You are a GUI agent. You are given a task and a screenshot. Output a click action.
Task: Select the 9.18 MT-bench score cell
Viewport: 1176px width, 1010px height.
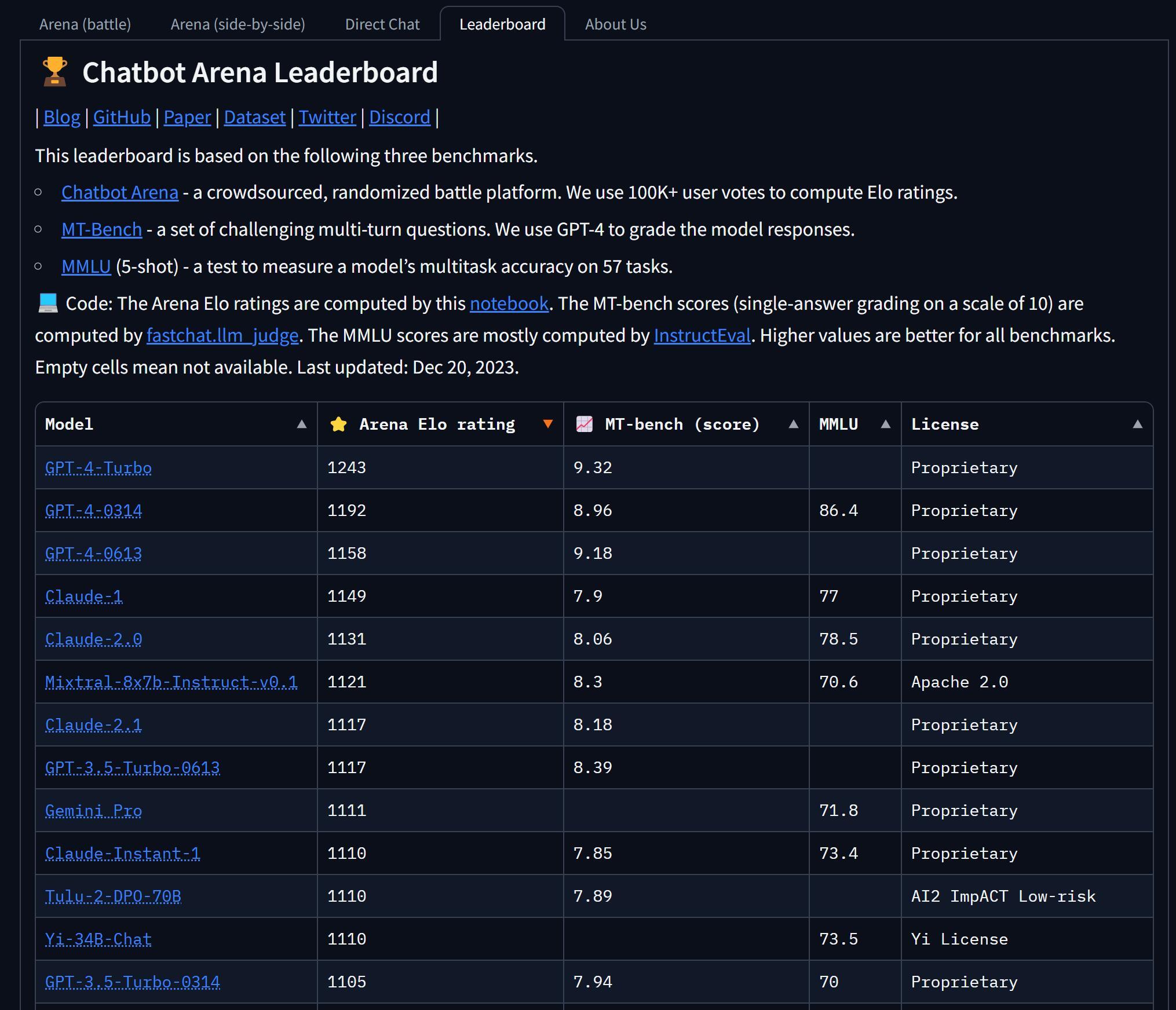tap(686, 554)
